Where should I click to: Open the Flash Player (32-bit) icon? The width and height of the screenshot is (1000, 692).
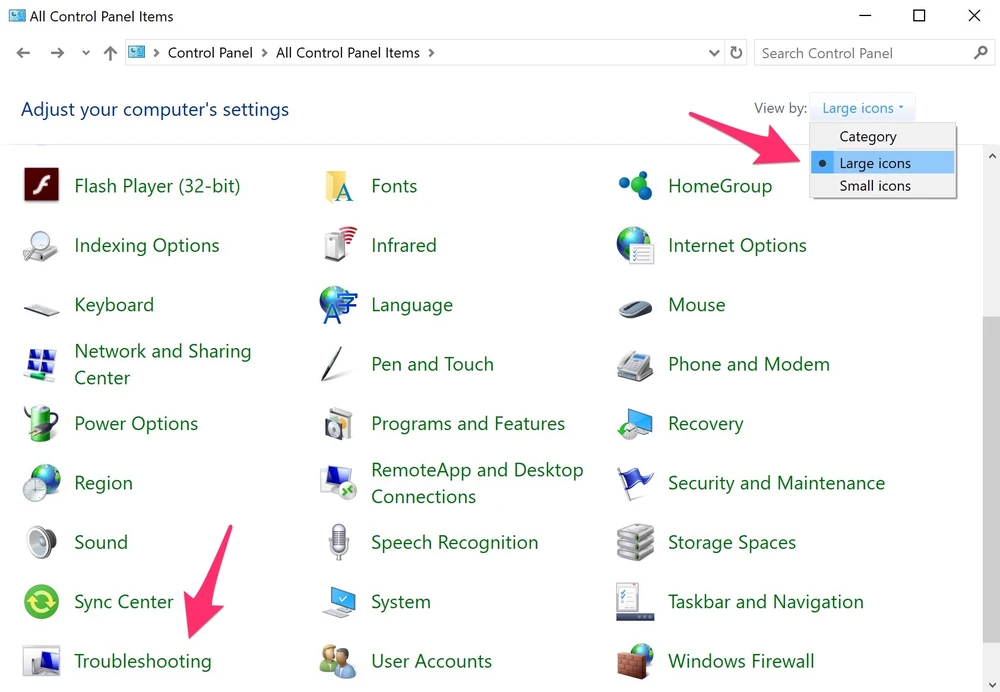click(41, 186)
